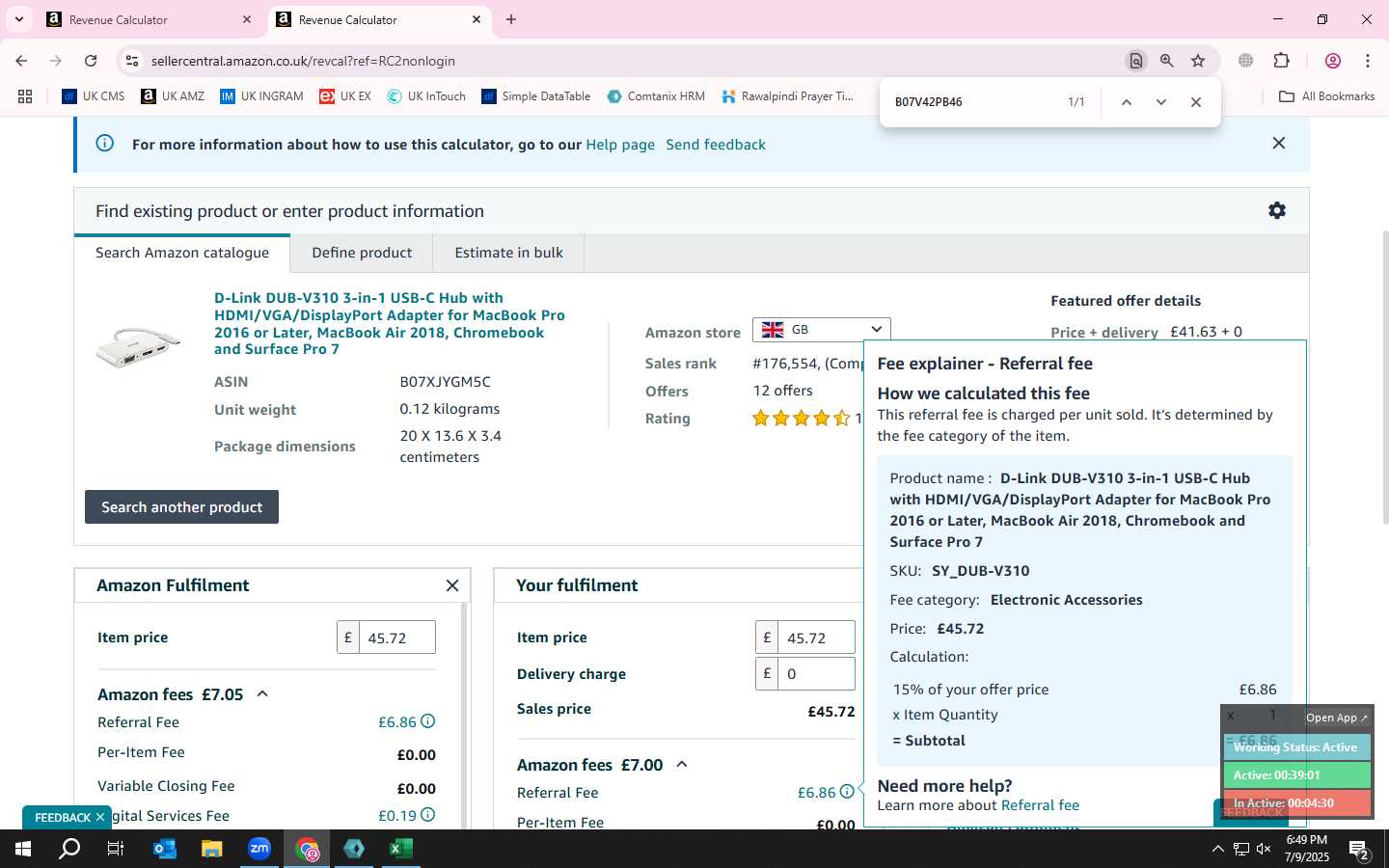Viewport: 1389px width, 868px height.
Task: Click the info icon in the blue banner
Action: coord(105,144)
